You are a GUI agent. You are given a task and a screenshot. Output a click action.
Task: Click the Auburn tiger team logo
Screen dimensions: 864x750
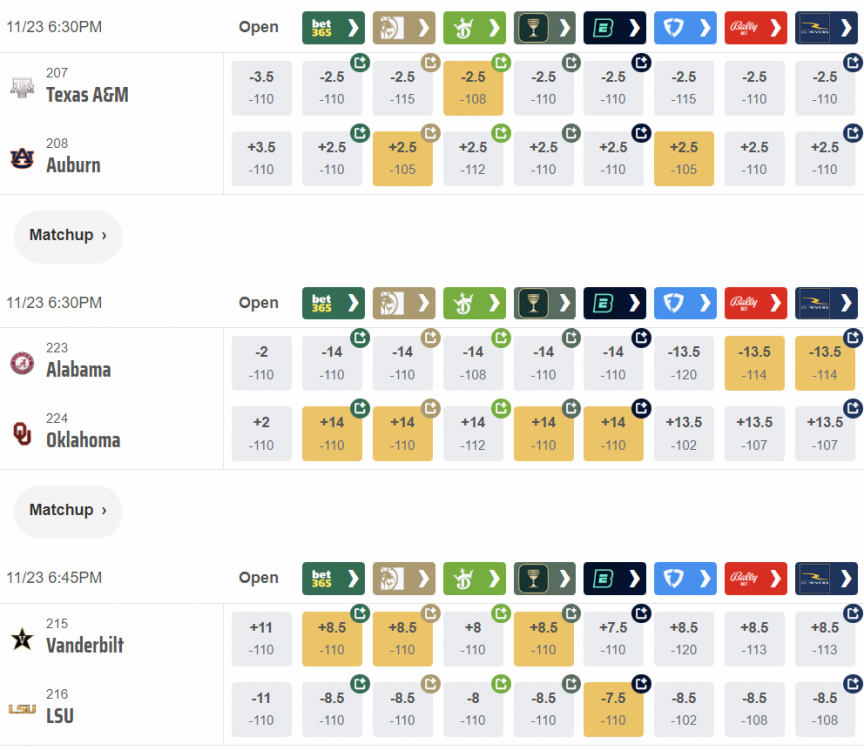click(22, 158)
